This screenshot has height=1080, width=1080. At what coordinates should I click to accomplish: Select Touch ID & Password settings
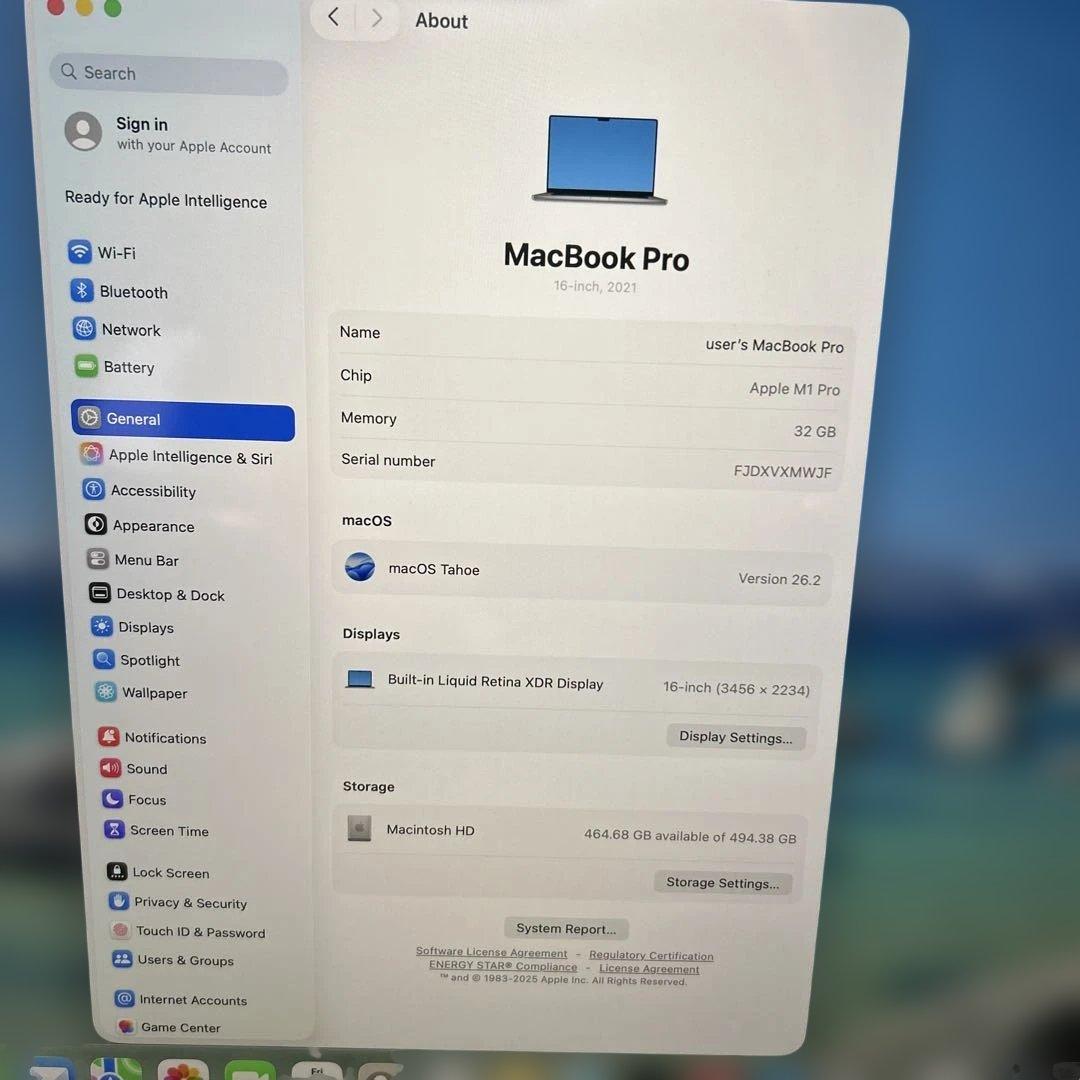click(x=199, y=931)
